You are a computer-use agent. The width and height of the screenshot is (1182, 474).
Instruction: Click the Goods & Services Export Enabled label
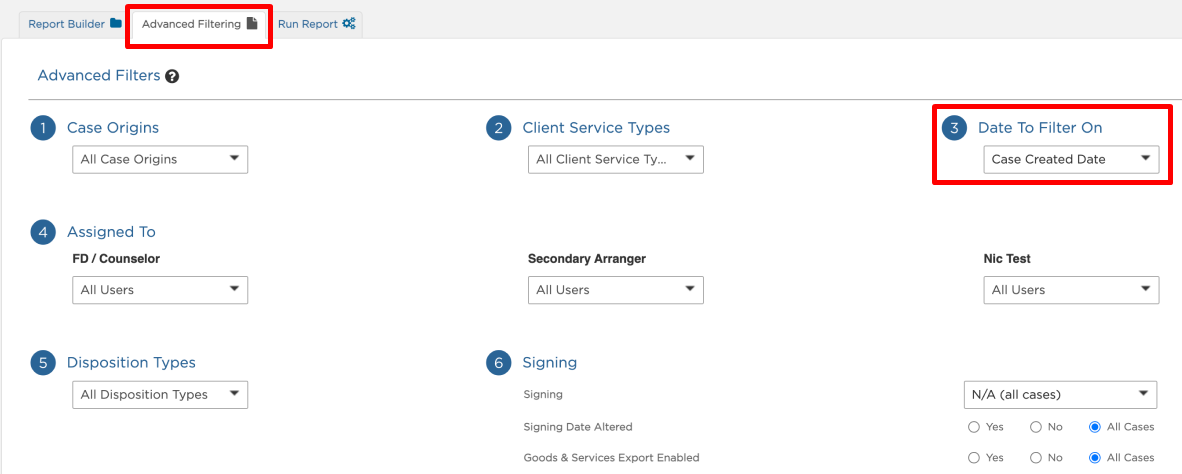(x=611, y=458)
